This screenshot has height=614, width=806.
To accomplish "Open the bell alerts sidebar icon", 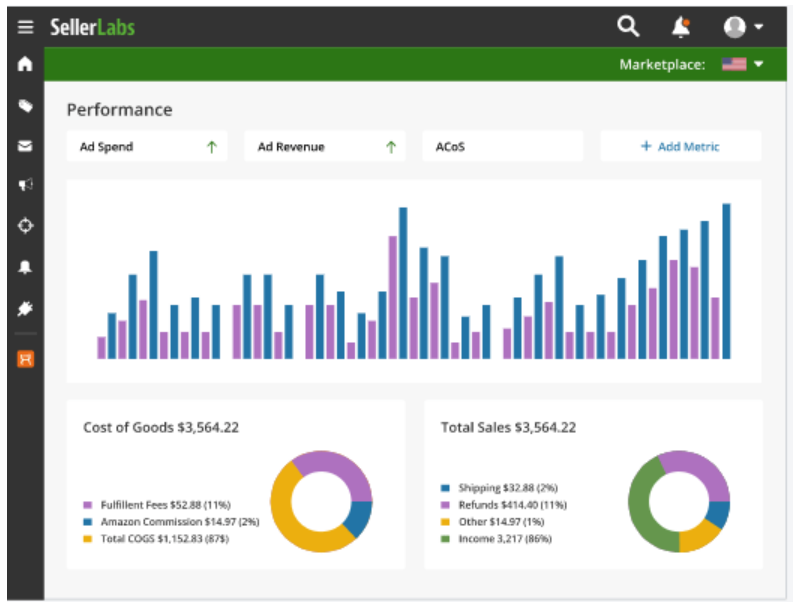I will click(25, 267).
